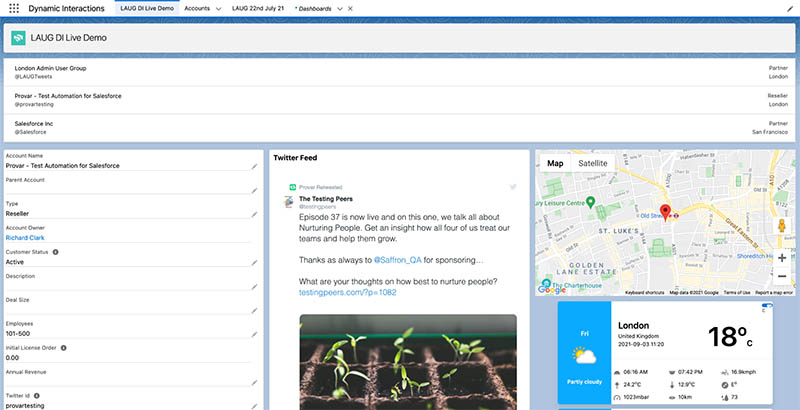Click the seedlings tweet image
This screenshot has height=410, width=800.
pos(408,362)
